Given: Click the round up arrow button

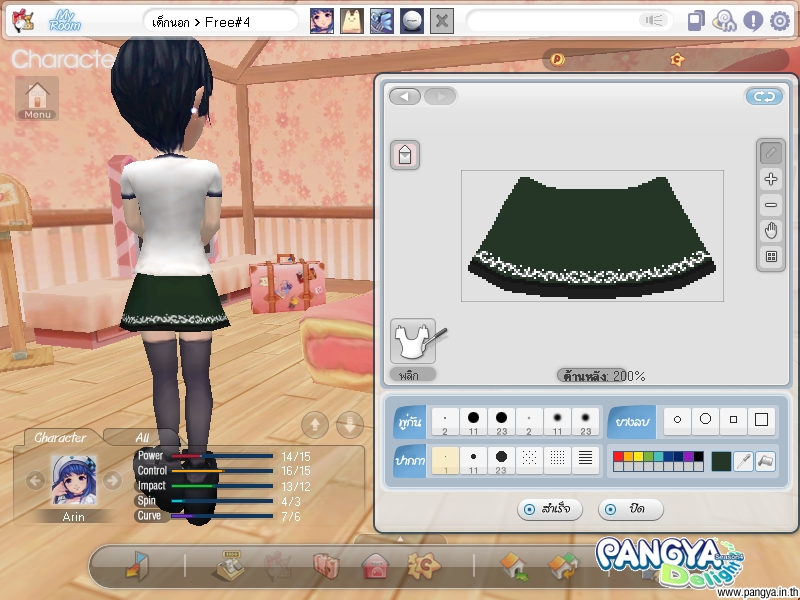Looking at the screenshot, I should tap(315, 424).
